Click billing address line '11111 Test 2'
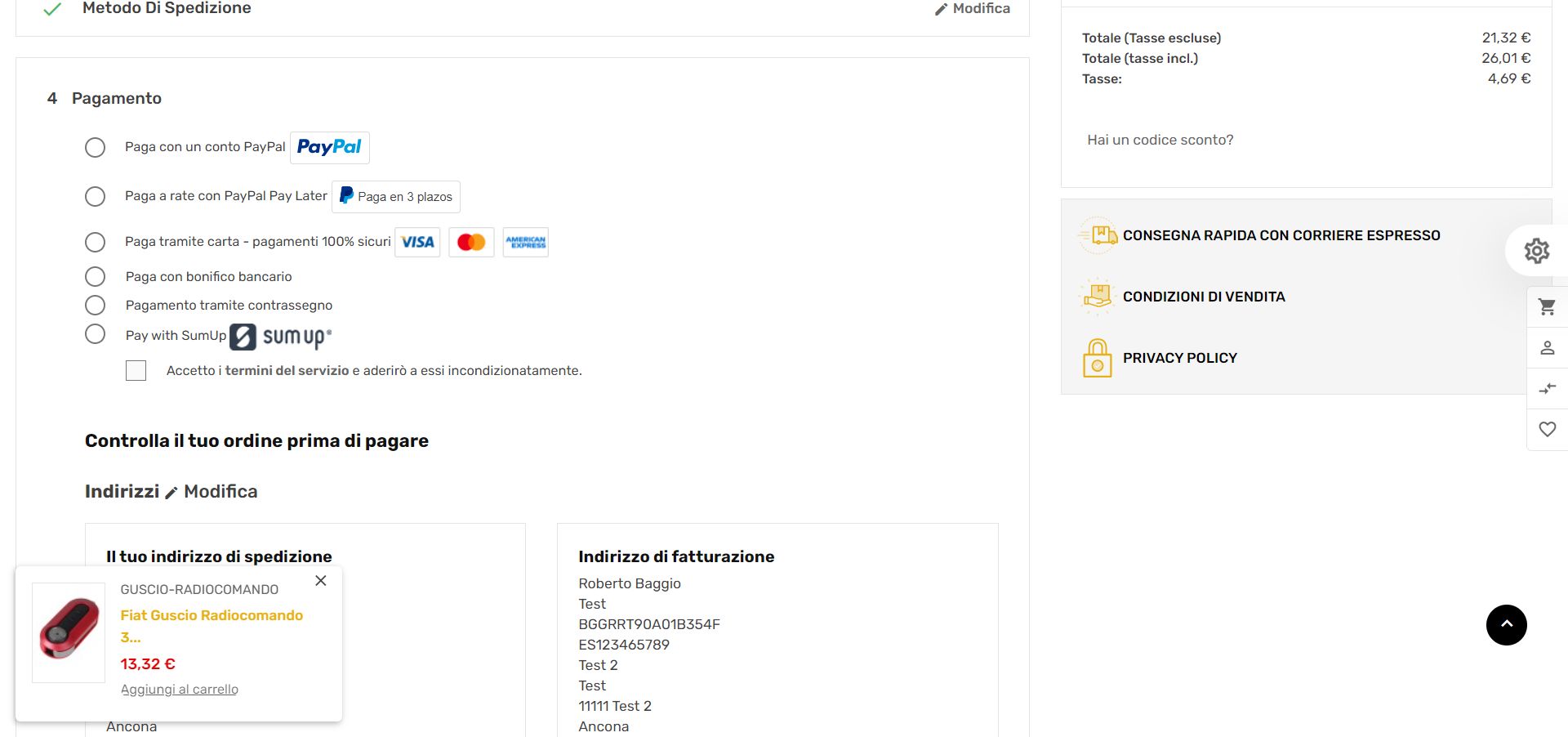The width and height of the screenshot is (1568, 737). click(615, 706)
